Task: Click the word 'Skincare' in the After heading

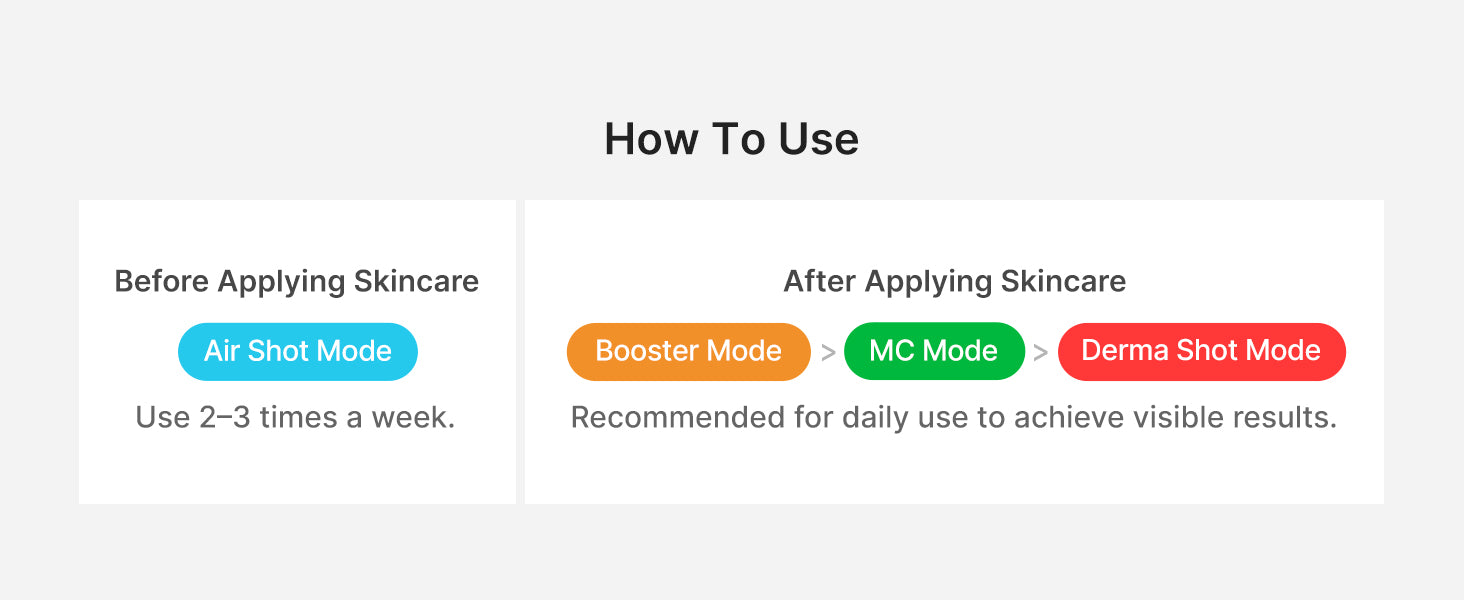Action: coord(1064,281)
